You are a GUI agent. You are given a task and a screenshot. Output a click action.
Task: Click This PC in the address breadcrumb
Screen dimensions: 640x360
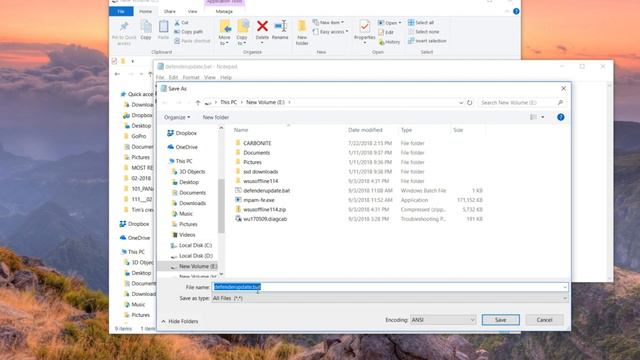pyautogui.click(x=228, y=102)
